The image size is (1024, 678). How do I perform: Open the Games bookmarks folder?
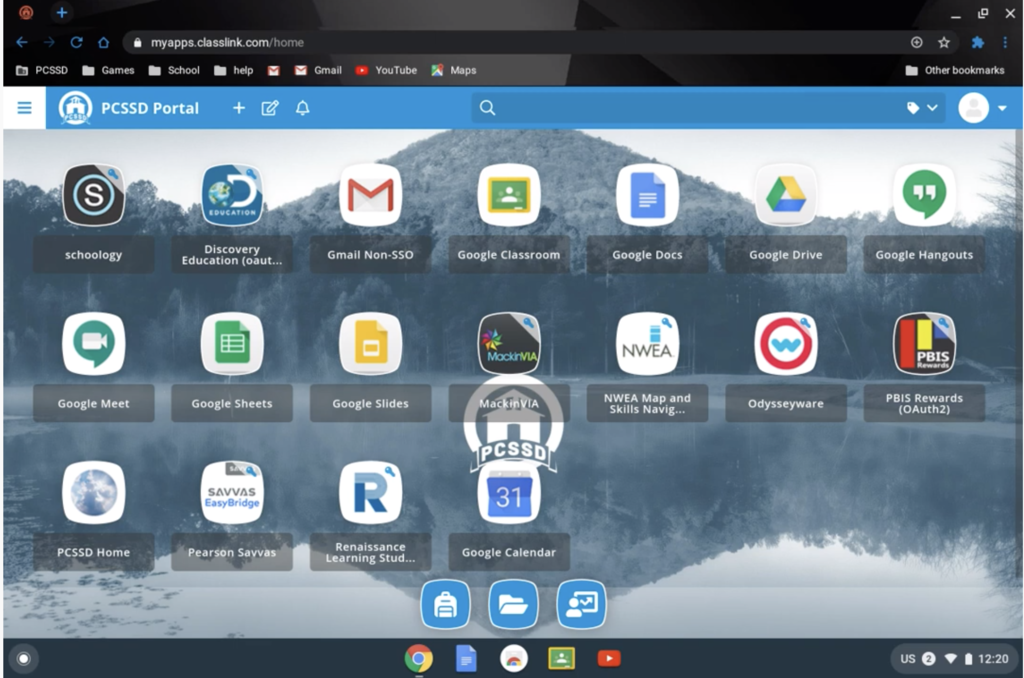[x=108, y=70]
